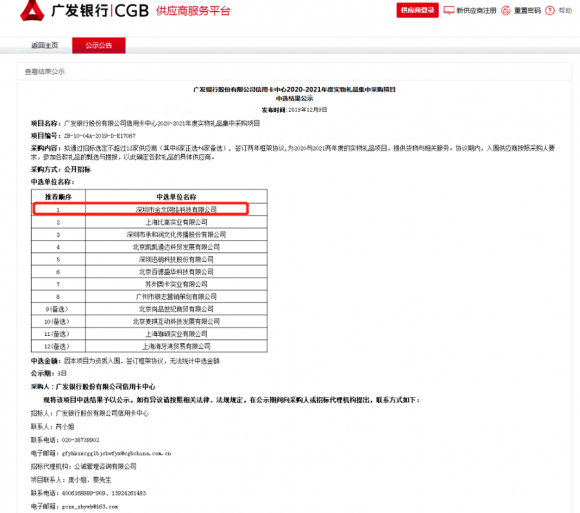The image size is (580, 513).
Task: Click the 联系电话 line beginning 400
Action: click(x=88, y=493)
